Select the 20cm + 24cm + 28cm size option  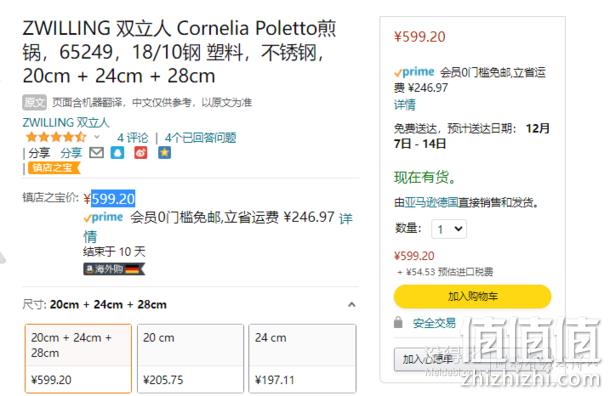(x=78, y=358)
